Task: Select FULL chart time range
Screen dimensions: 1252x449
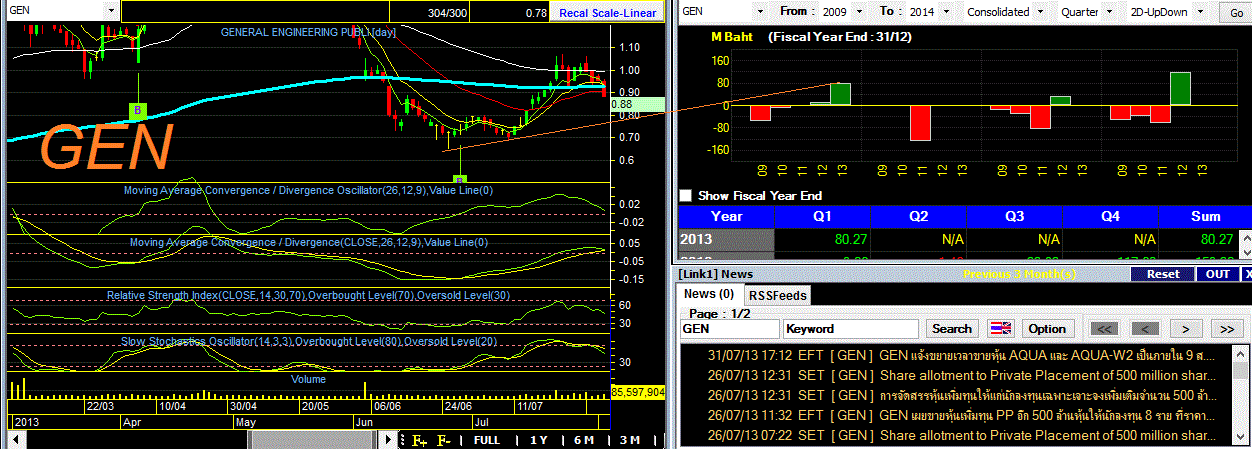Action: (487, 441)
